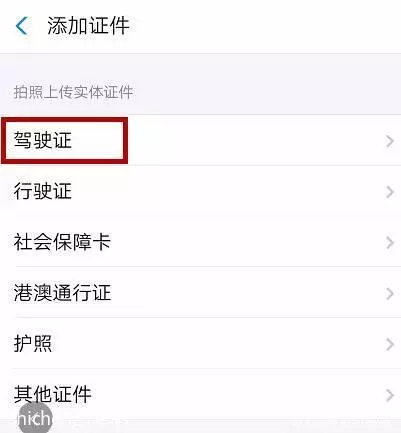Click the red highlighted box around 驾驶证
Image resolution: width=401 pixels, height=433 pixels.
[x=64, y=140]
